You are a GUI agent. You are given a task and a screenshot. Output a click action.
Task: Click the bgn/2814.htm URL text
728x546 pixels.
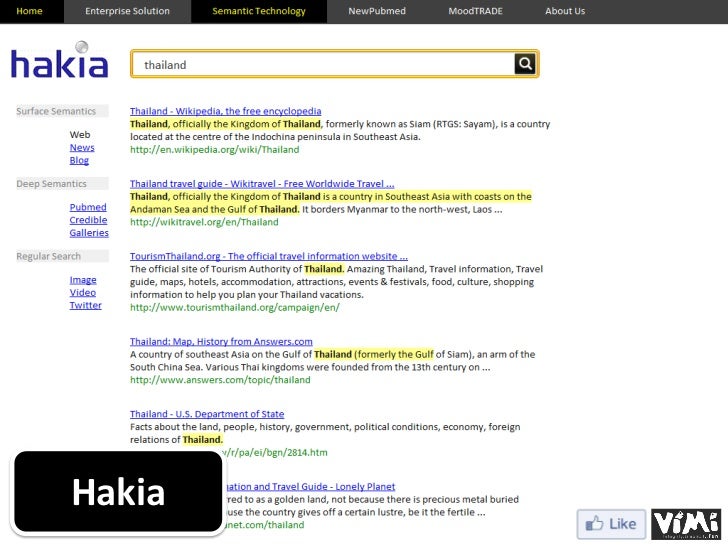pos(275,452)
